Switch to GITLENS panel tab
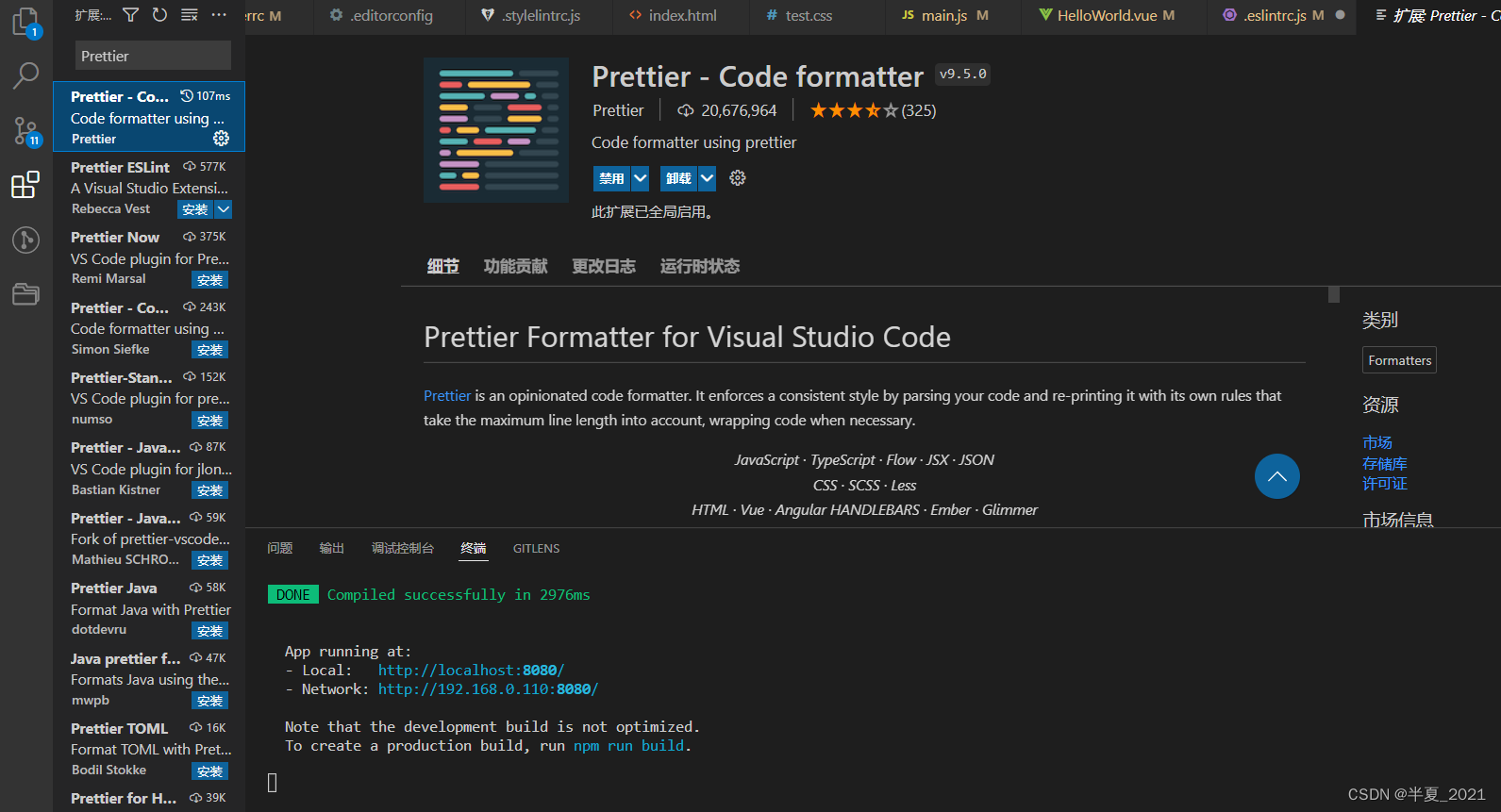1501x812 pixels. [x=537, y=548]
